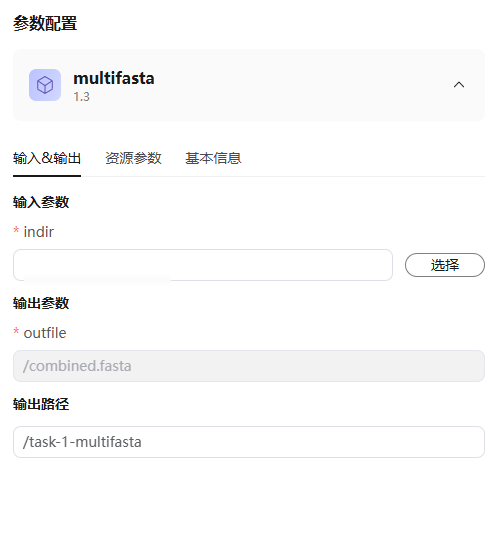Click the multifasta title text

point(114,78)
